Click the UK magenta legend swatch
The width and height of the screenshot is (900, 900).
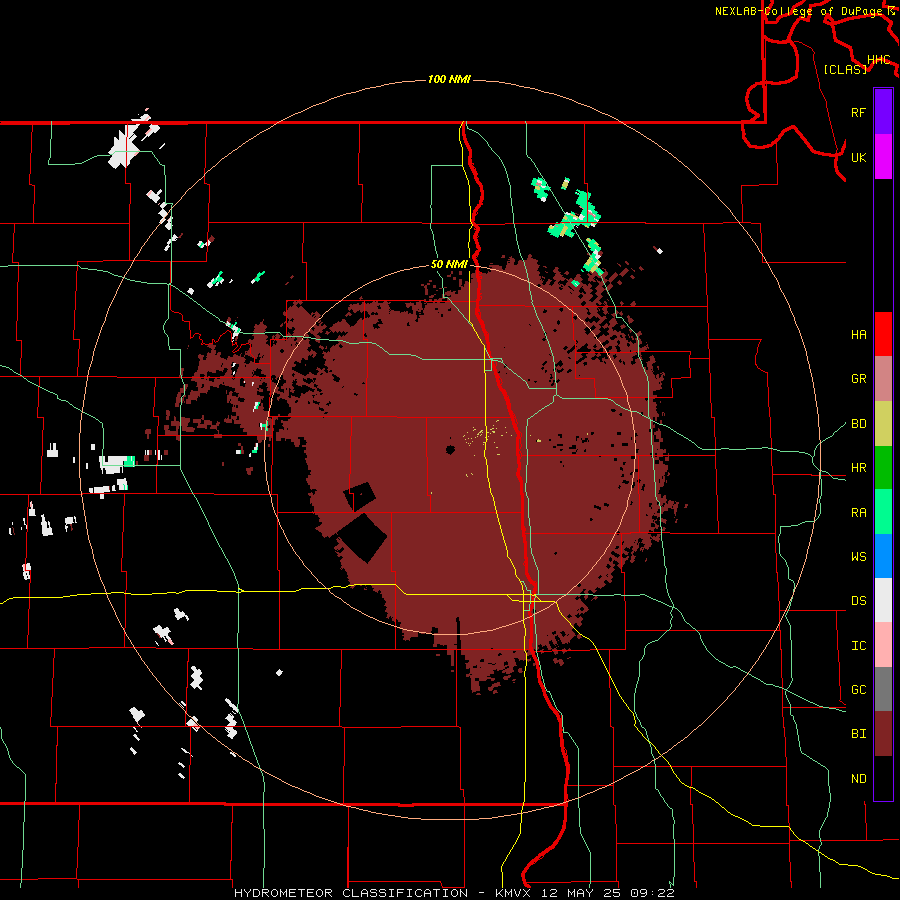[x=883, y=156]
